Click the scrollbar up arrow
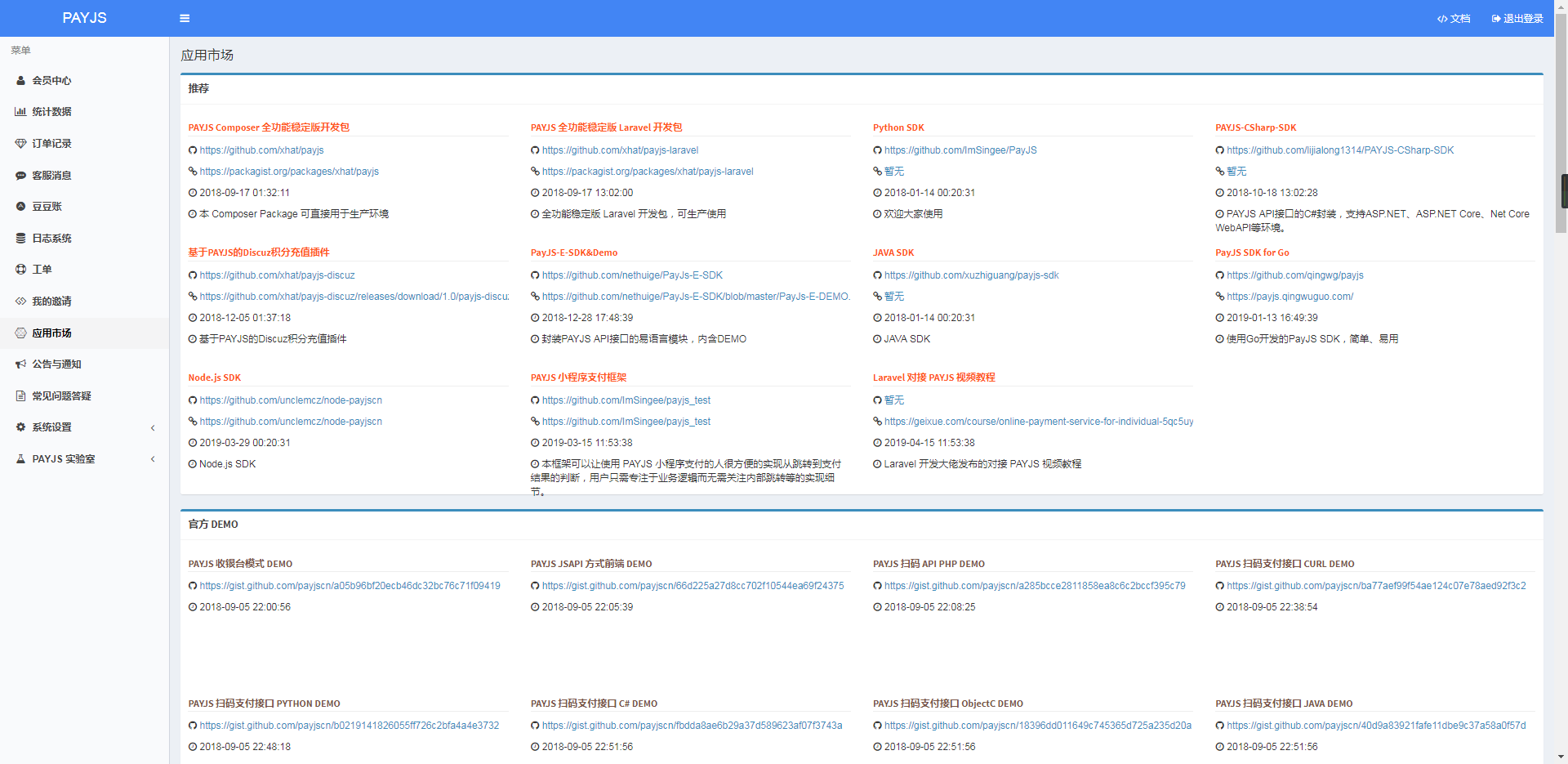This screenshot has height=764, width=1568. coord(1561,7)
